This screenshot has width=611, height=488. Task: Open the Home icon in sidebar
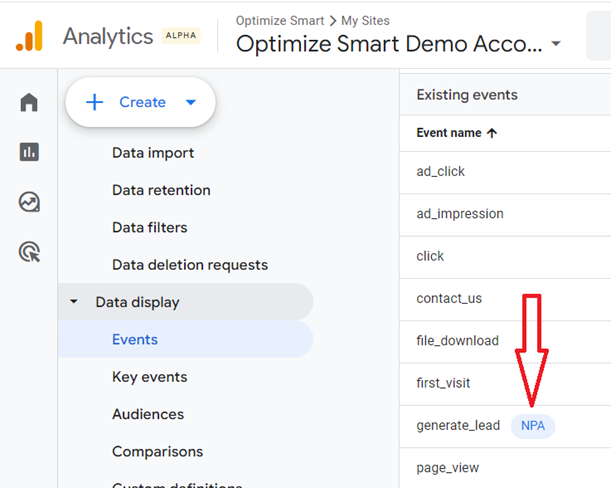(29, 102)
